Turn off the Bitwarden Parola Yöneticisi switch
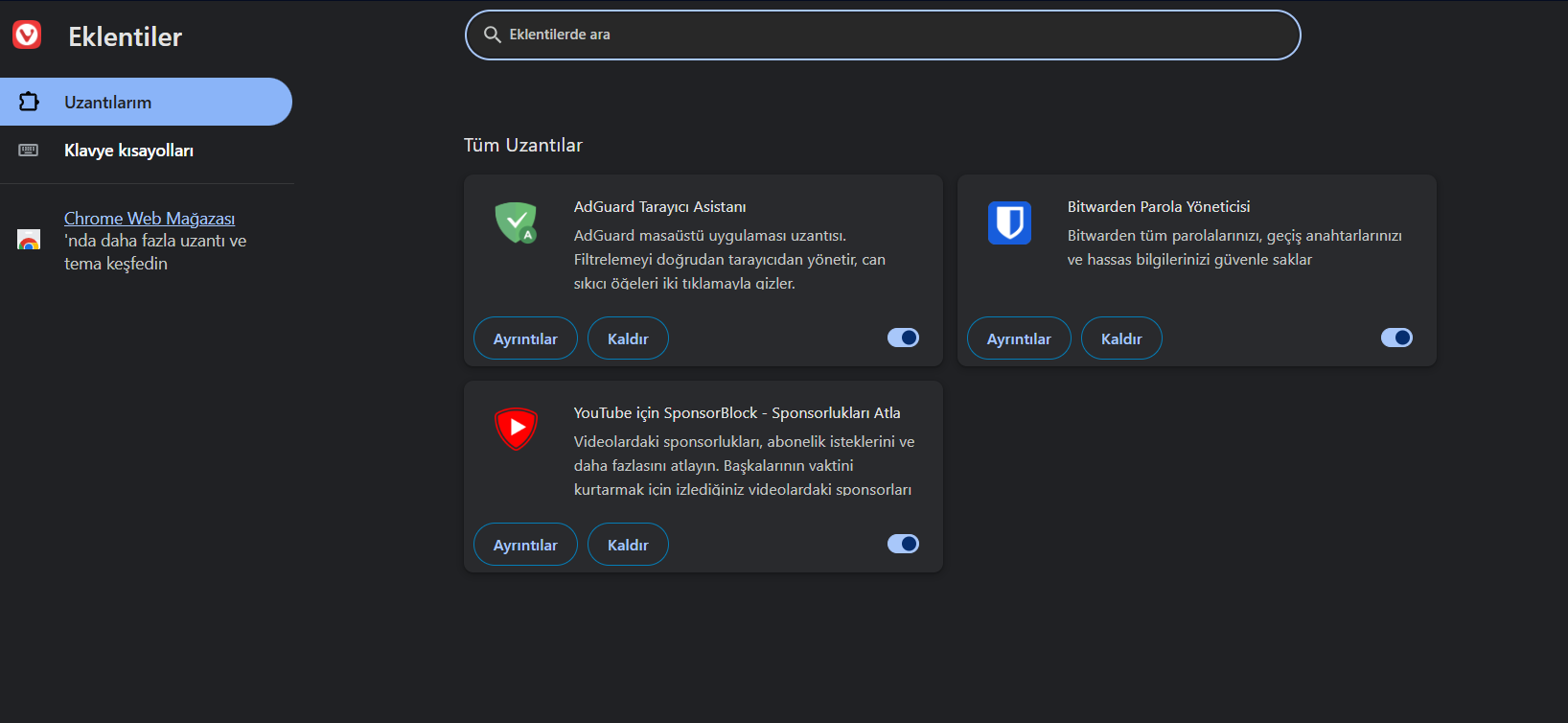 click(1396, 338)
